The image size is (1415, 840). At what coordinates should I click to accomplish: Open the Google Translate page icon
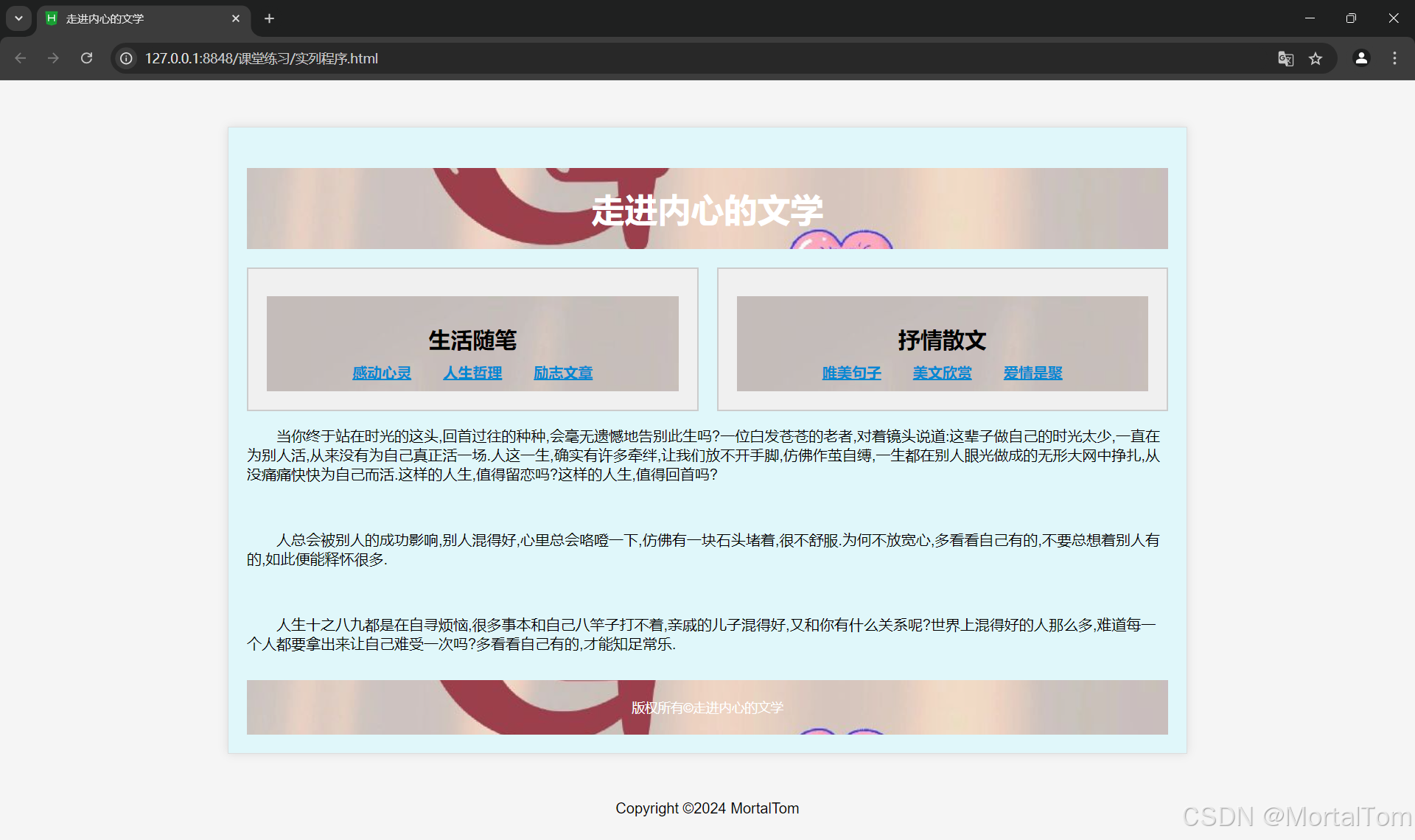click(1286, 58)
